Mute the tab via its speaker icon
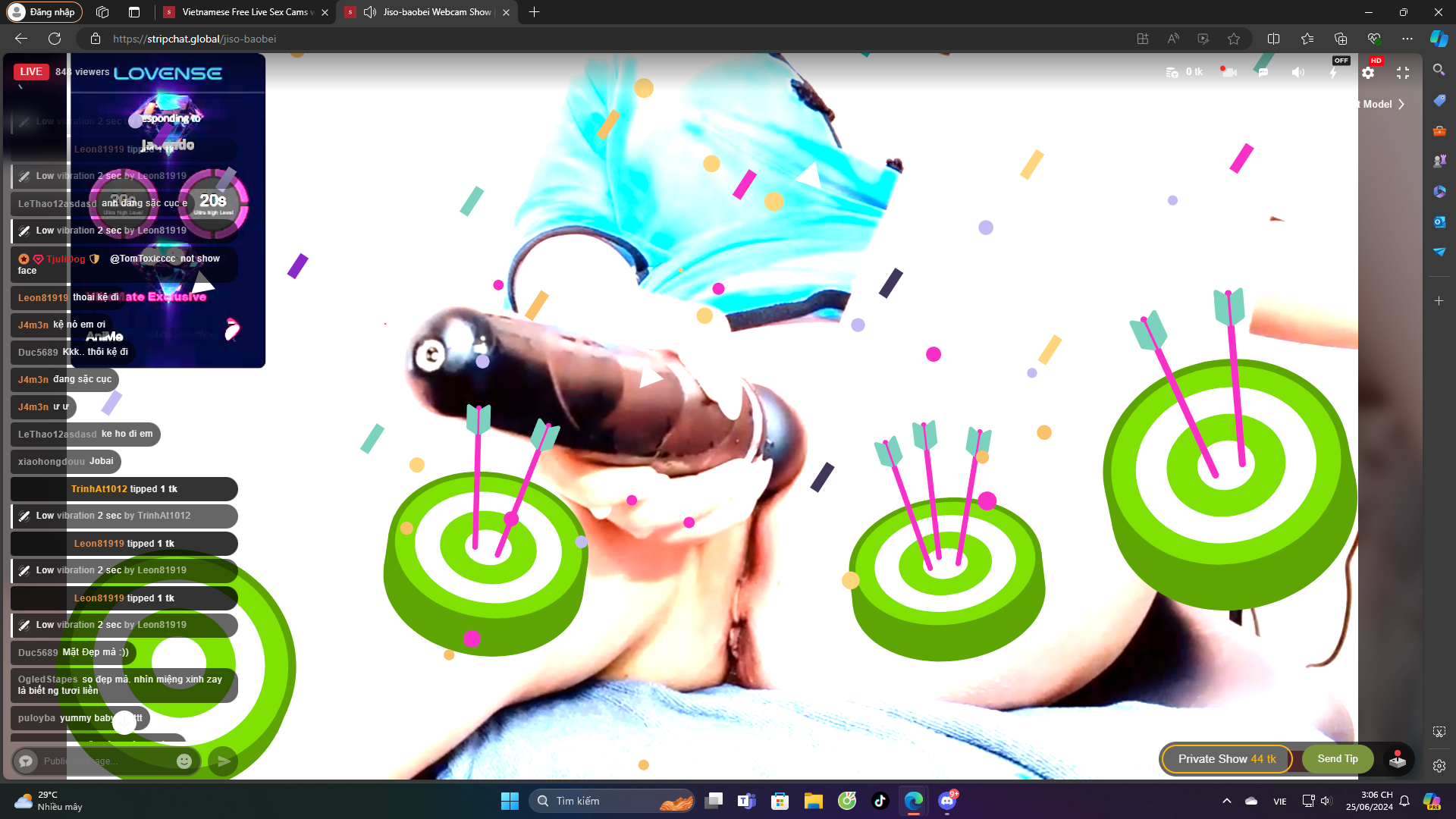 coord(370,12)
